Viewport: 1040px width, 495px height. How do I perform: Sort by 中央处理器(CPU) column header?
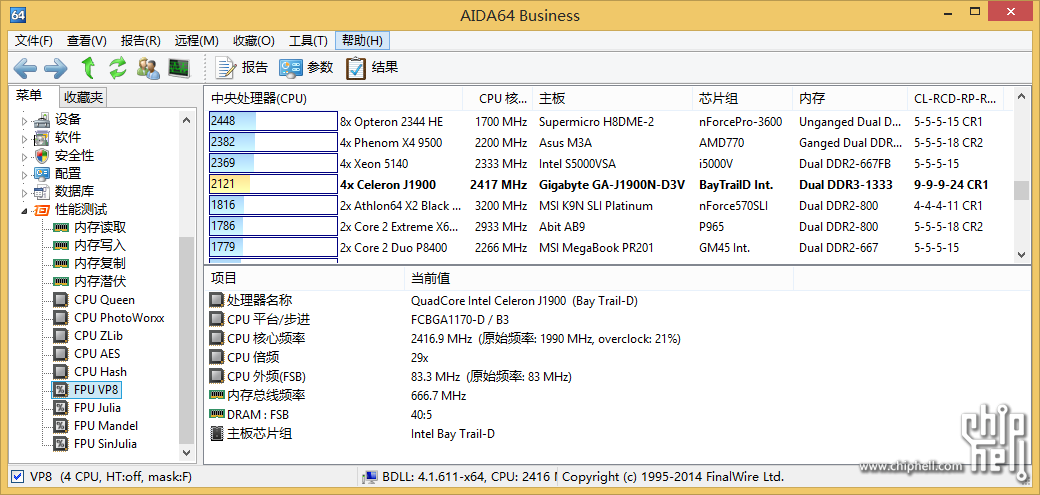point(334,99)
